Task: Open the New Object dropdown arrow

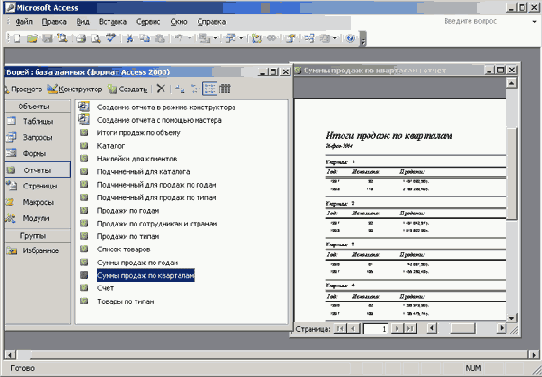Action: point(335,39)
